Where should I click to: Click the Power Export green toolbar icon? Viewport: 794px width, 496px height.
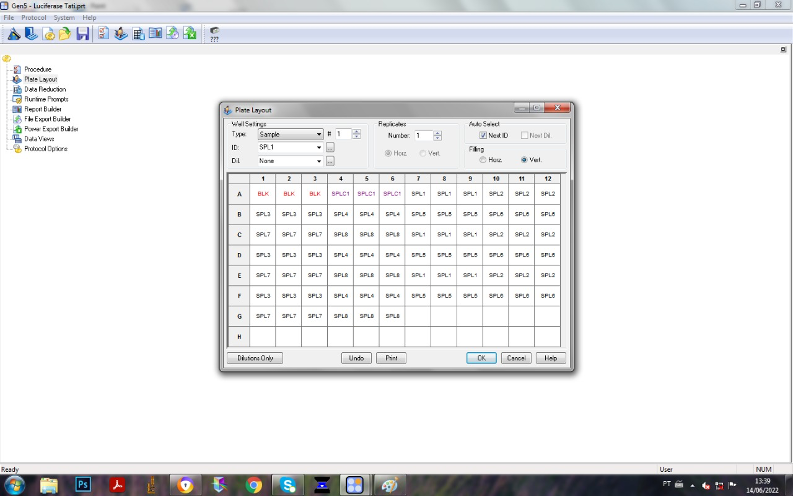189,34
